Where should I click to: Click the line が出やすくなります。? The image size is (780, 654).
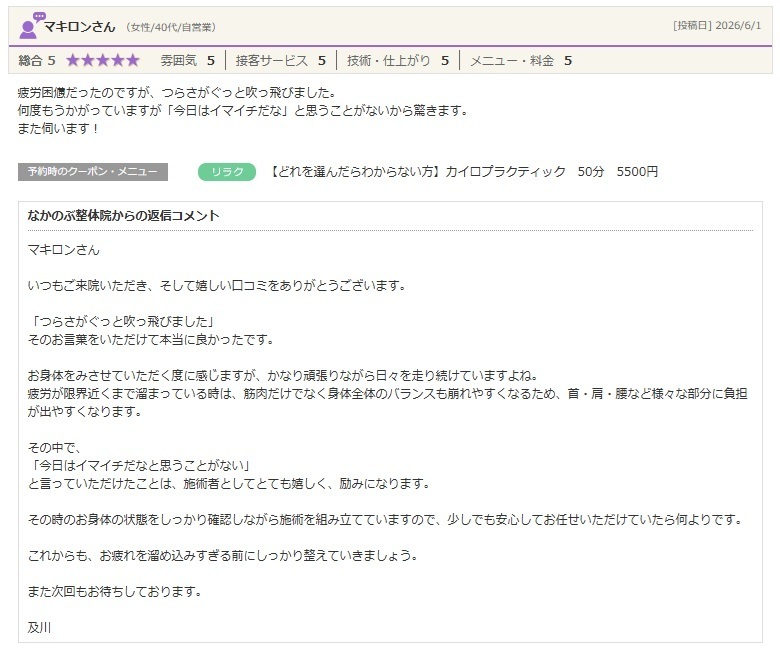coord(85,411)
